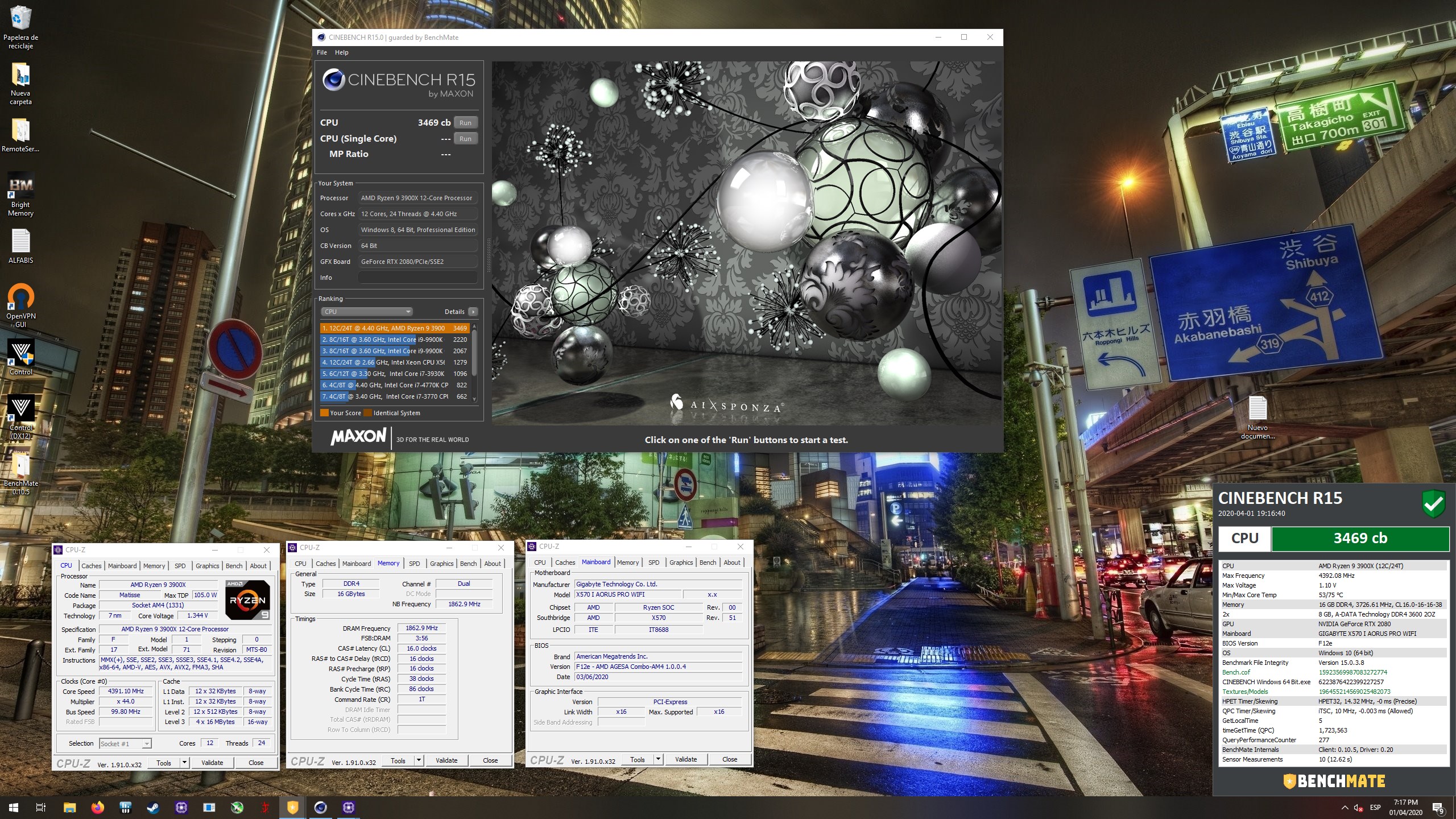This screenshot has height=819, width=1456.
Task: Click the ranking Details arrow button
Action: [x=473, y=312]
